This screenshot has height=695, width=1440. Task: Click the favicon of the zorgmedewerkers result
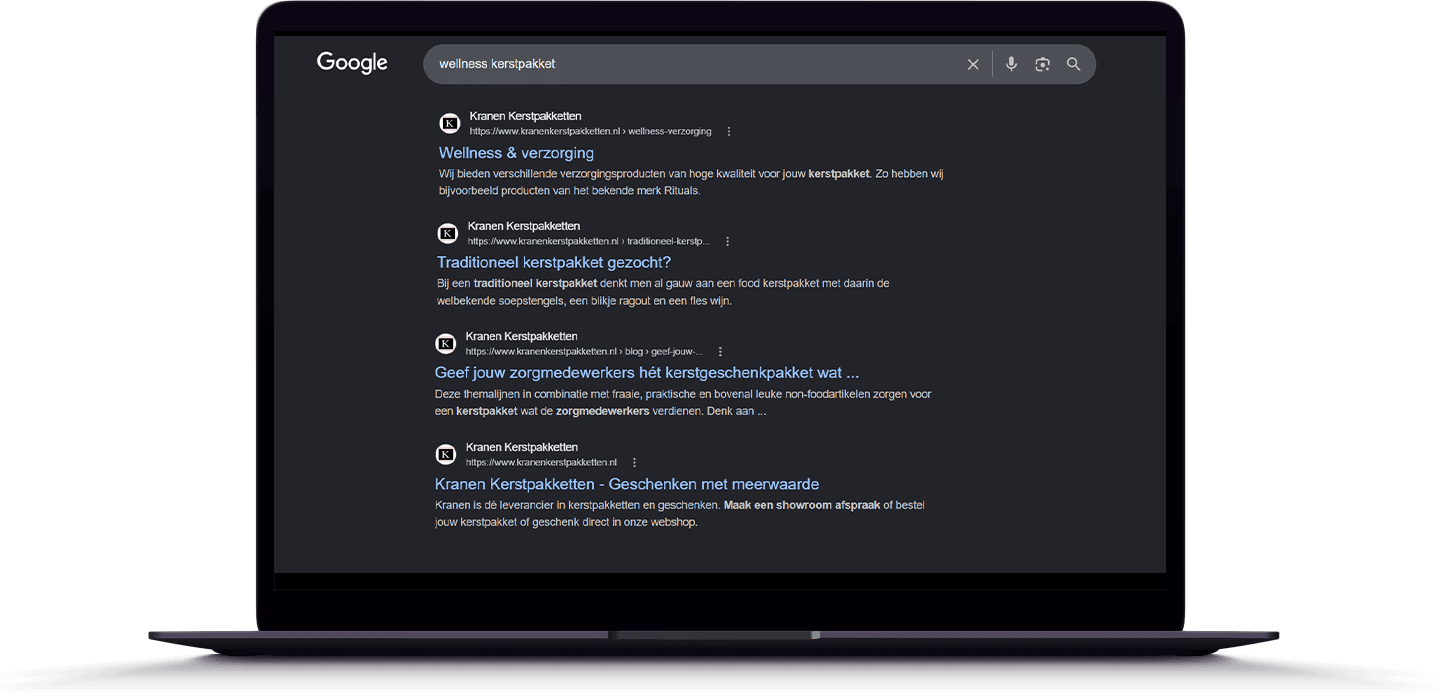446,344
